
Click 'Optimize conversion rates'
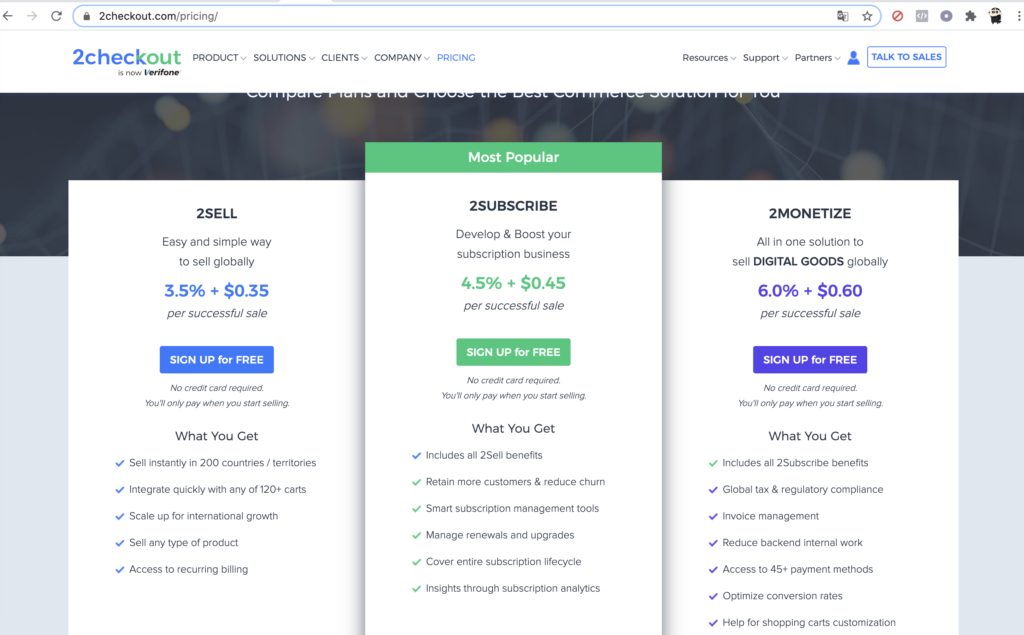(x=782, y=596)
